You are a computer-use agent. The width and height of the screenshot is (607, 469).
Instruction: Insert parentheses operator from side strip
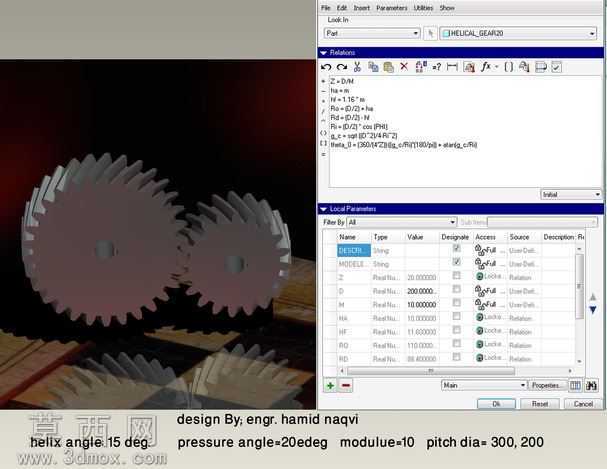324,133
